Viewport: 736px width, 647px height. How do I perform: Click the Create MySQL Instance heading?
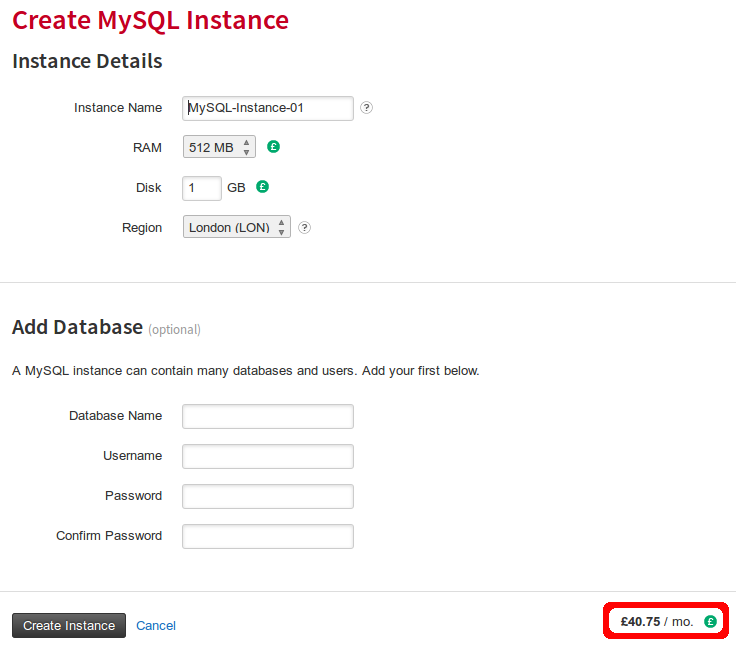pos(150,21)
